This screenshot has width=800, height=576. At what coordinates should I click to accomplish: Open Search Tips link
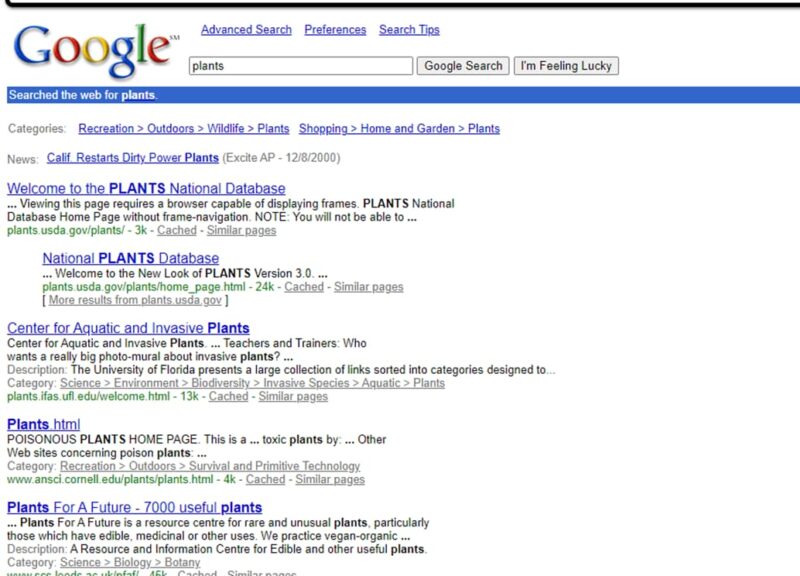409,30
